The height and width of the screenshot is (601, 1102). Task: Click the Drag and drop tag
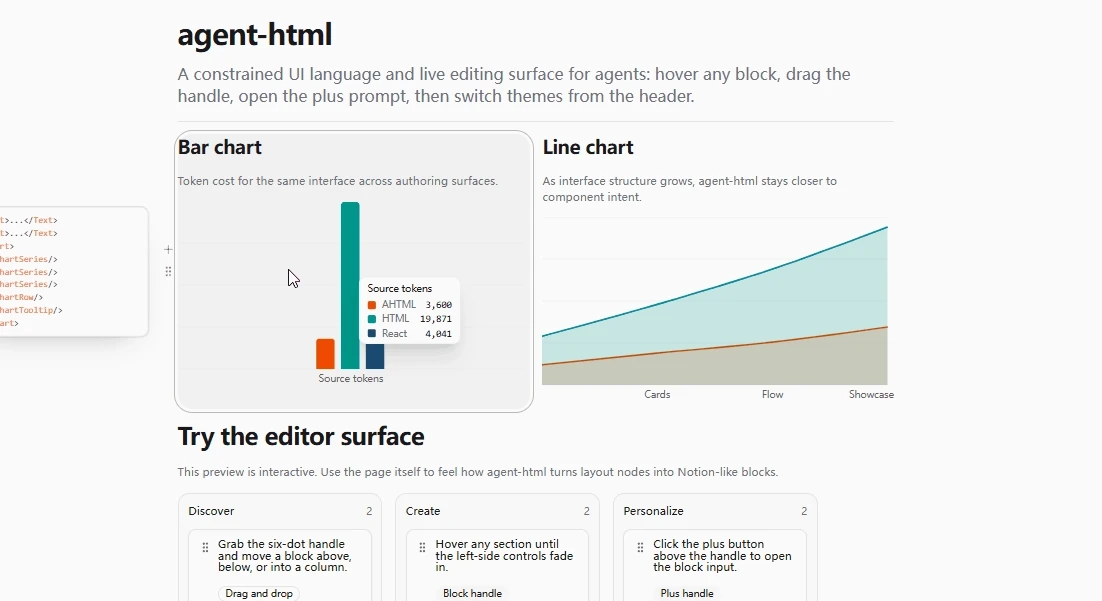259,593
